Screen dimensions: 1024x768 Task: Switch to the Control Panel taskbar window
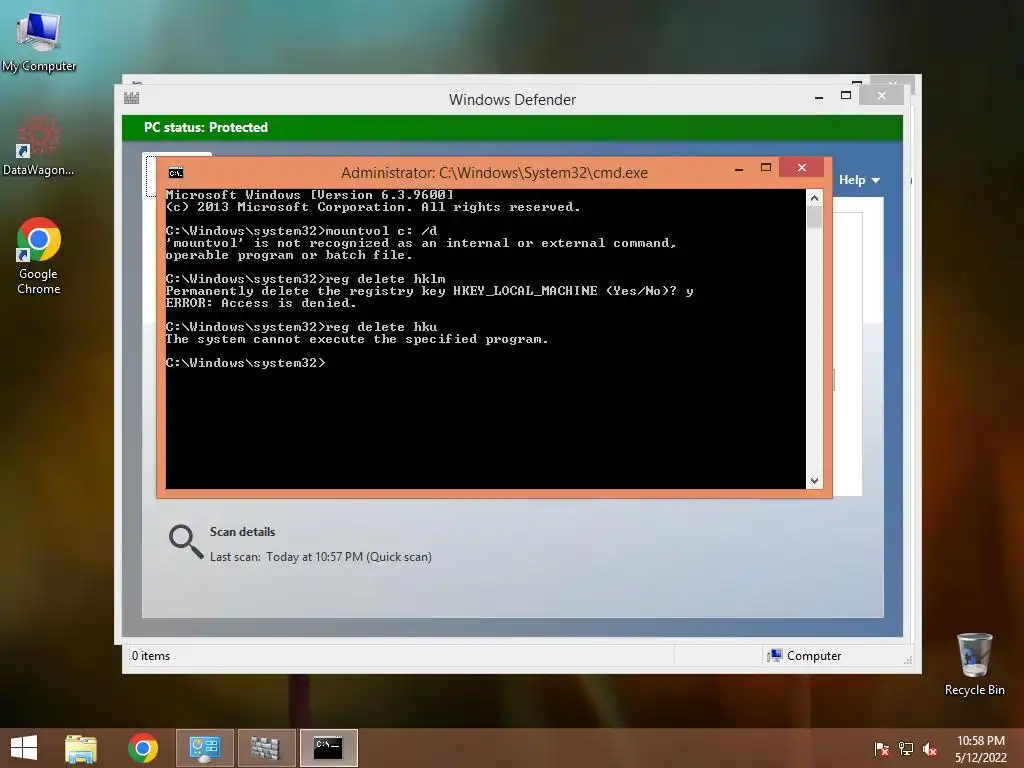pos(204,748)
